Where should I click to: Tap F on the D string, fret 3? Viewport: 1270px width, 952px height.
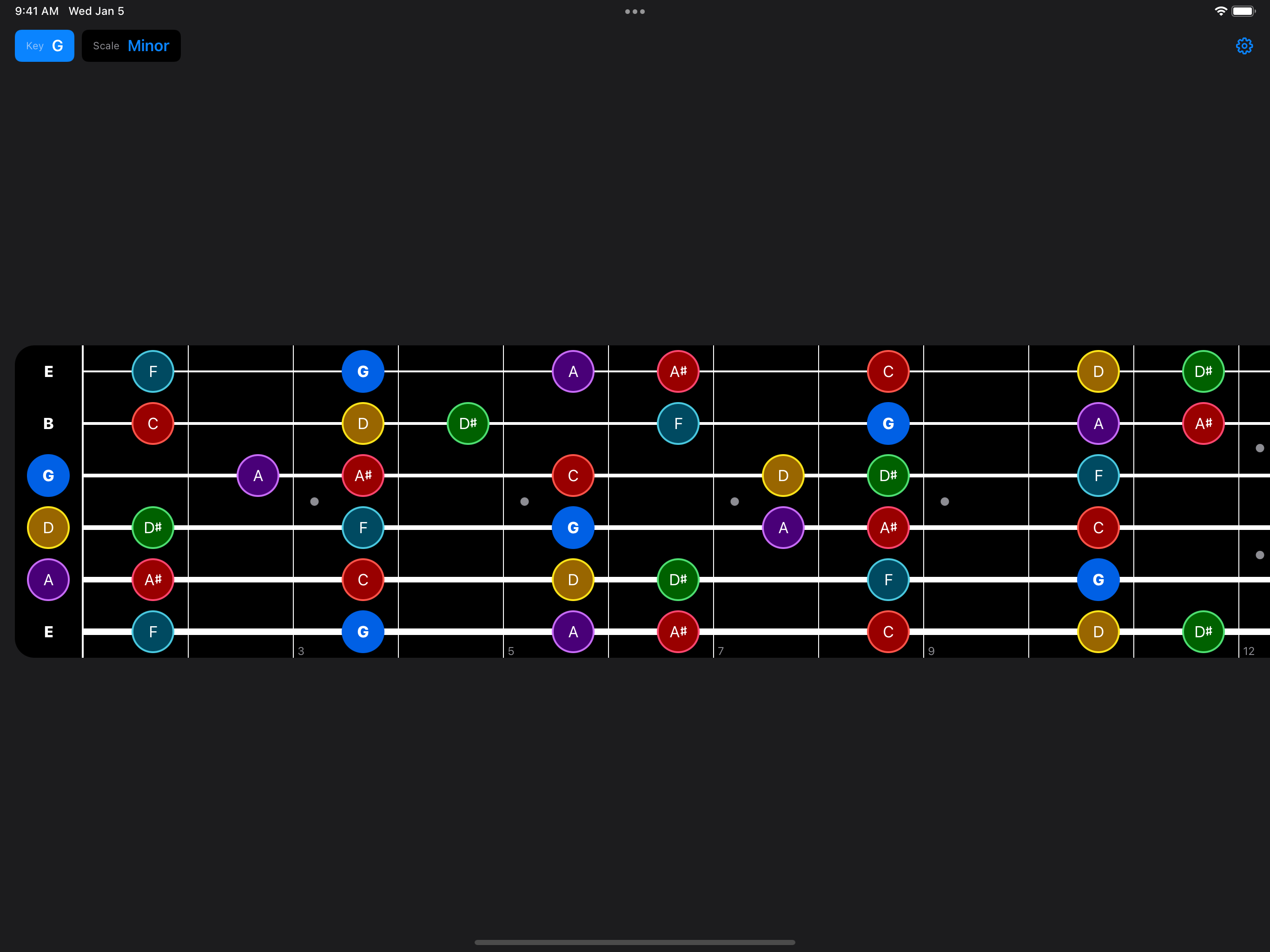pyautogui.click(x=363, y=528)
